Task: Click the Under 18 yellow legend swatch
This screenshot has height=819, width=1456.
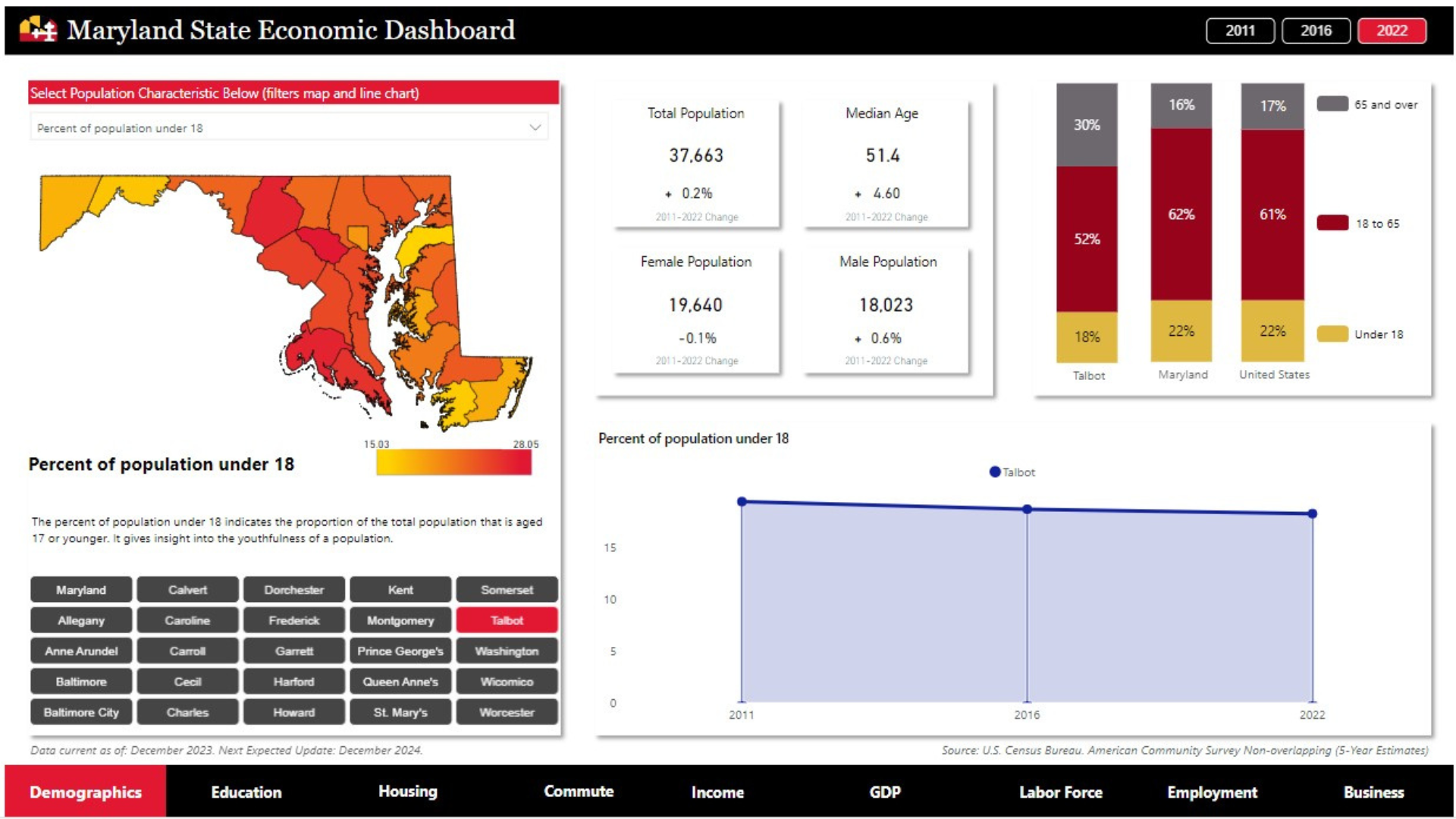Action: [1332, 334]
